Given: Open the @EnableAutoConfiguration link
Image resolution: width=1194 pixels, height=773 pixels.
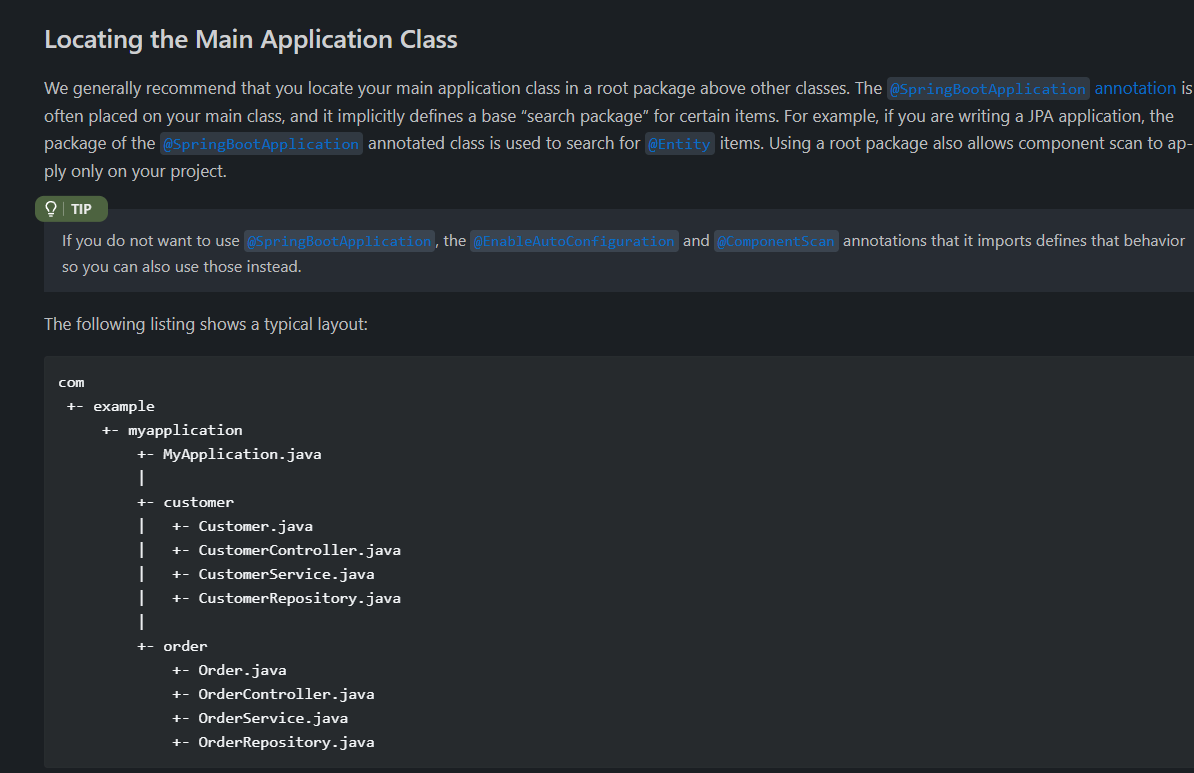Looking at the screenshot, I should [x=574, y=241].
